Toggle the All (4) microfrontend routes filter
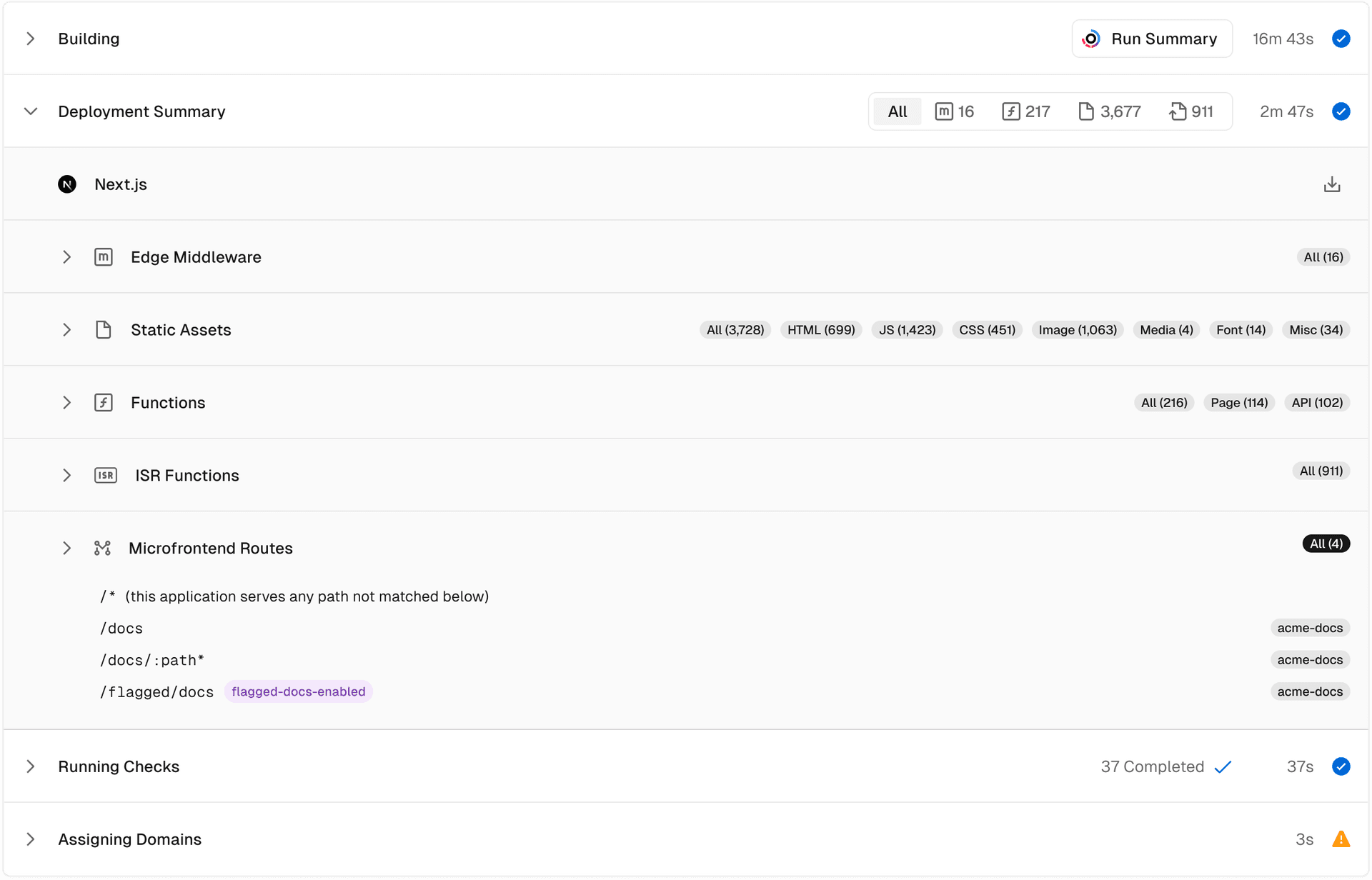This screenshot has height=880, width=1372. point(1326,543)
